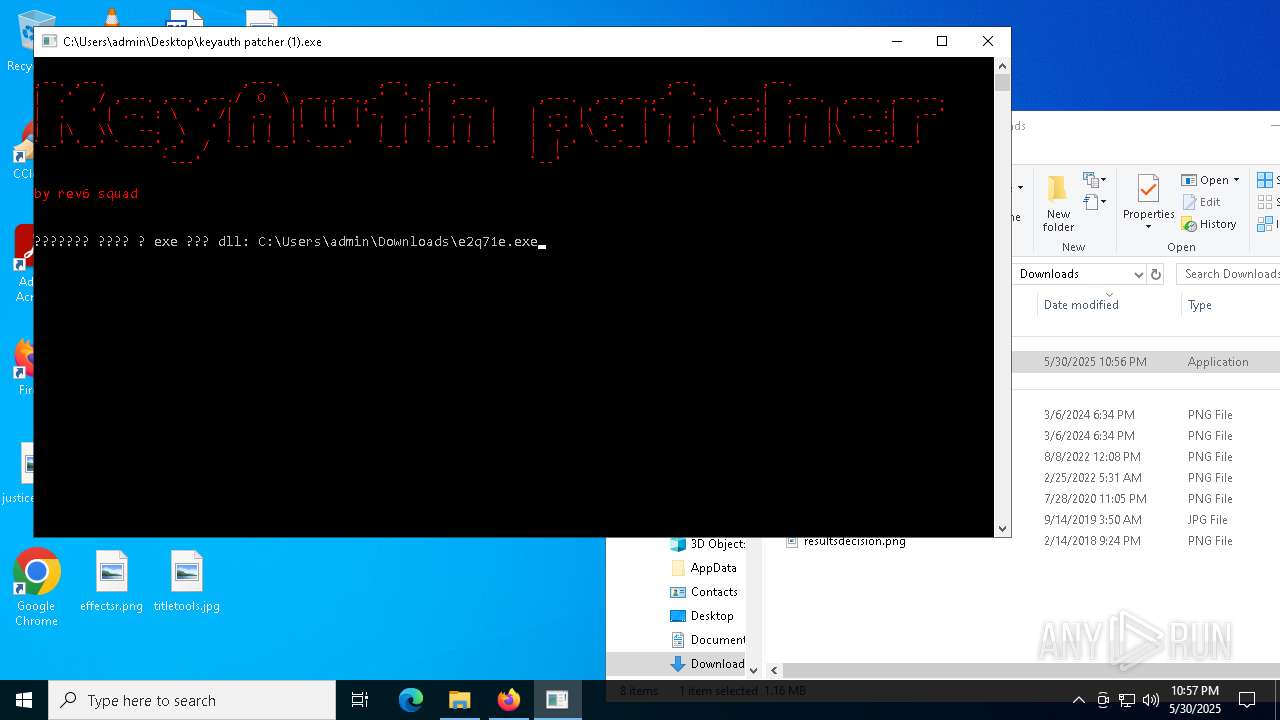1280x720 pixels.
Task: Select AppData in Explorer navigation pane
Action: [706, 568]
